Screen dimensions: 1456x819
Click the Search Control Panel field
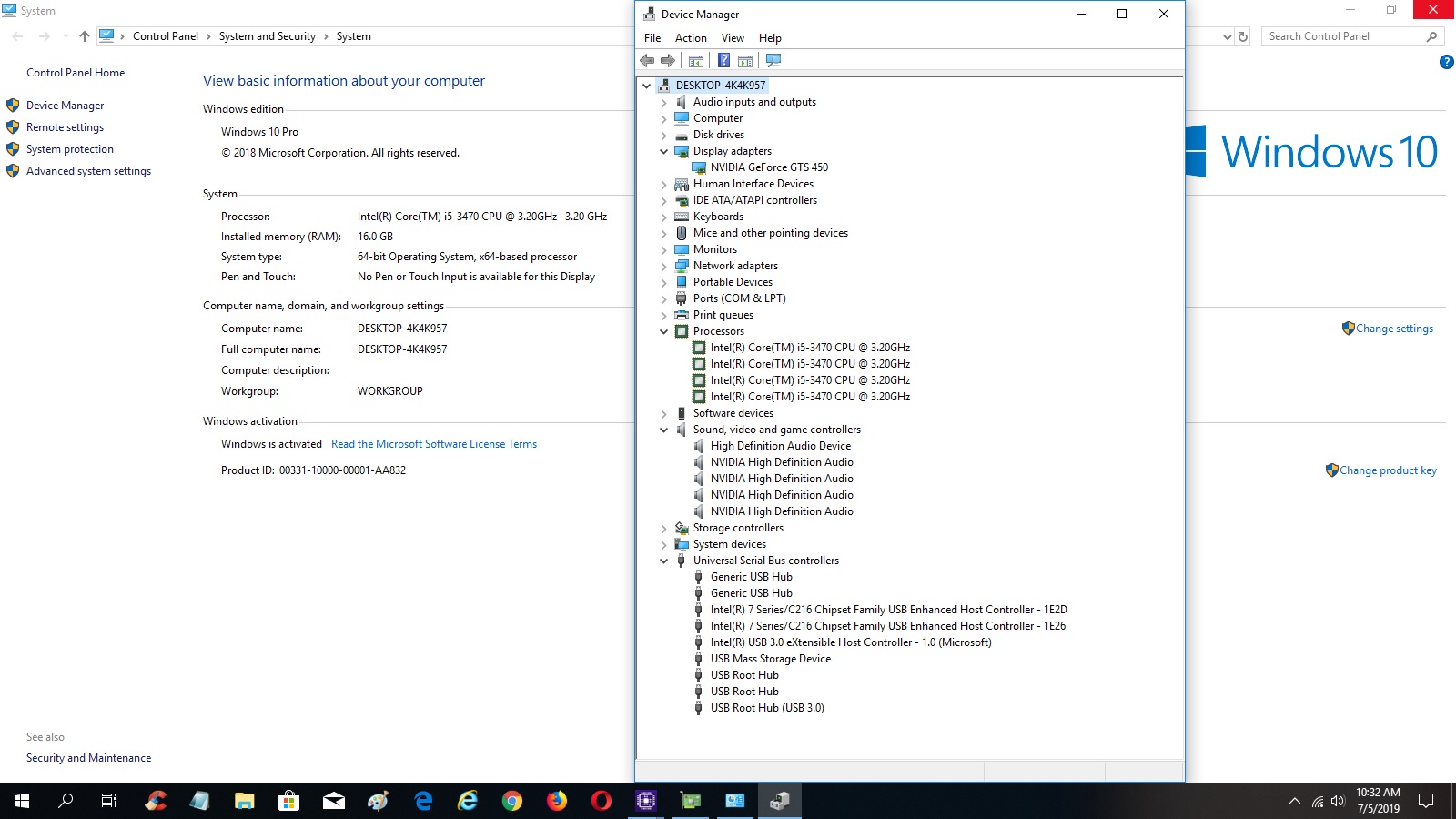click(1353, 36)
